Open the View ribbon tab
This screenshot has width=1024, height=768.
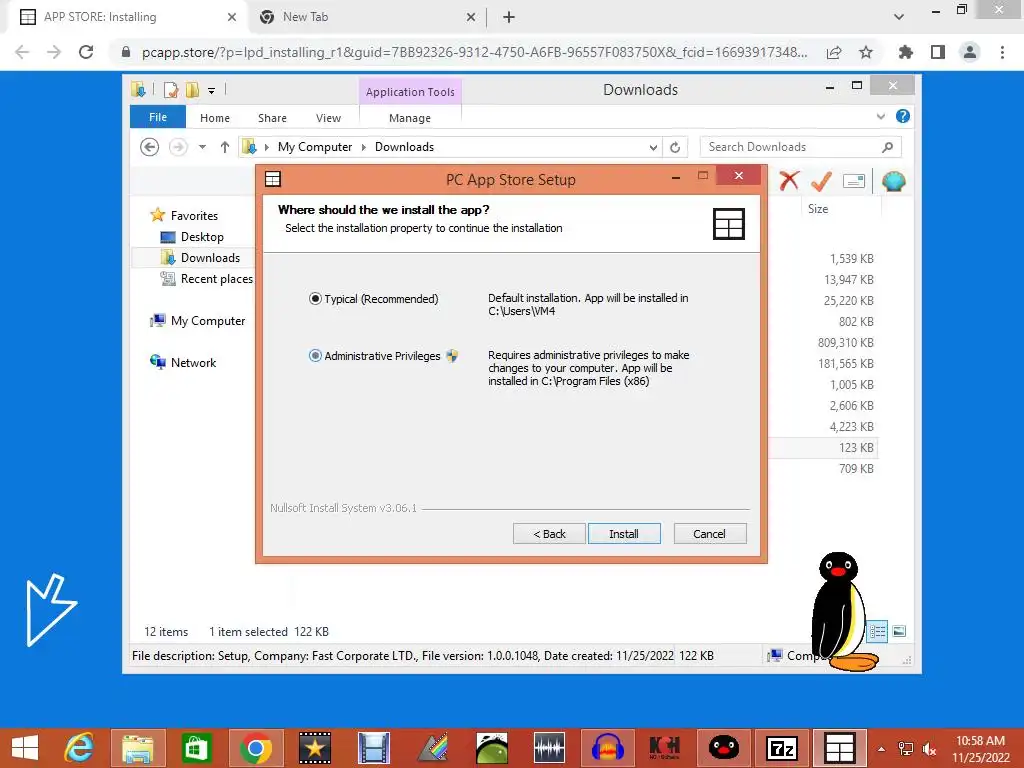point(328,118)
